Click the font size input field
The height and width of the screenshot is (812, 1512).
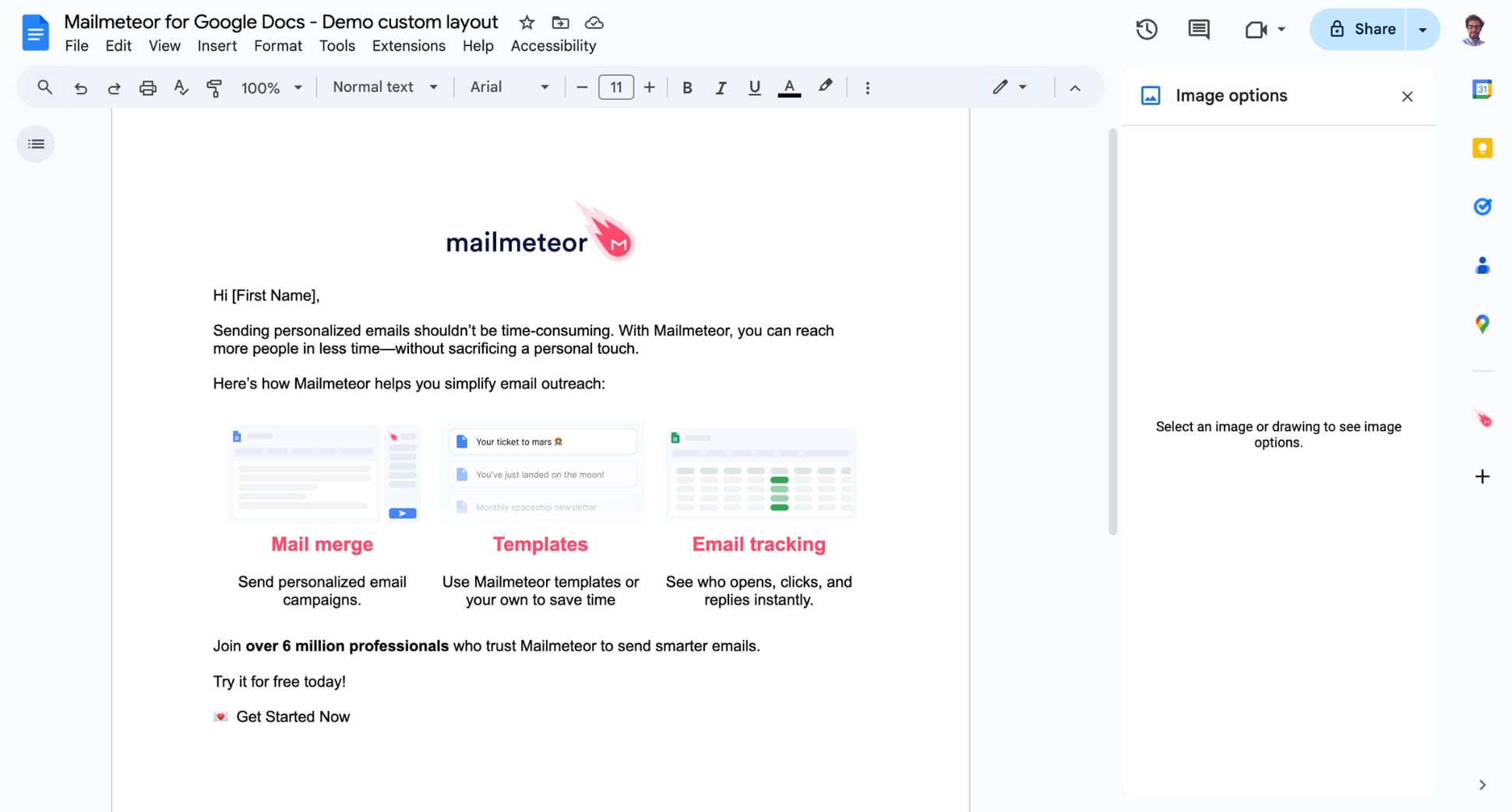click(x=615, y=87)
